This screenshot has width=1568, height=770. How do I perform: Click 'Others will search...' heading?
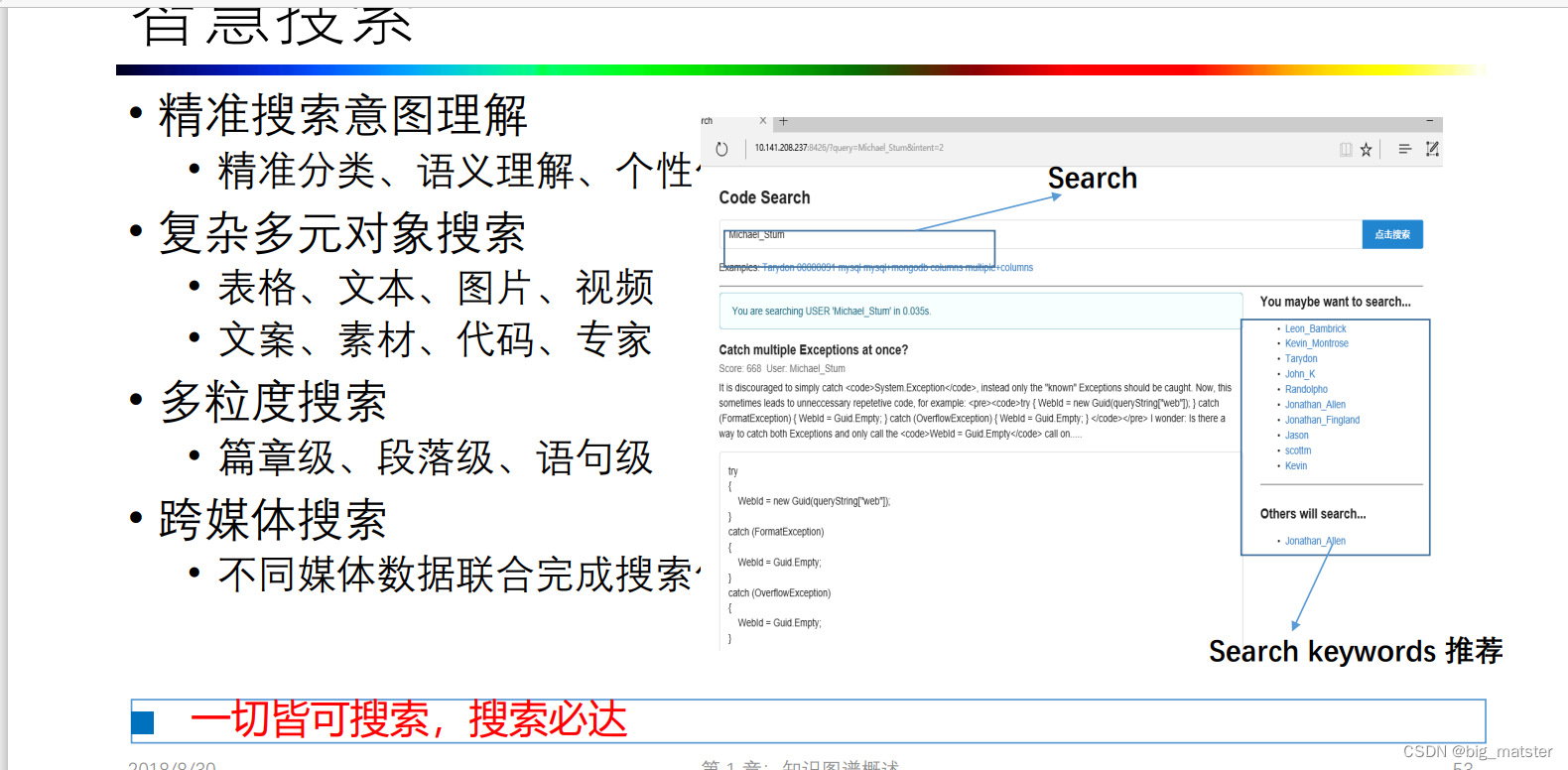pyautogui.click(x=1312, y=514)
